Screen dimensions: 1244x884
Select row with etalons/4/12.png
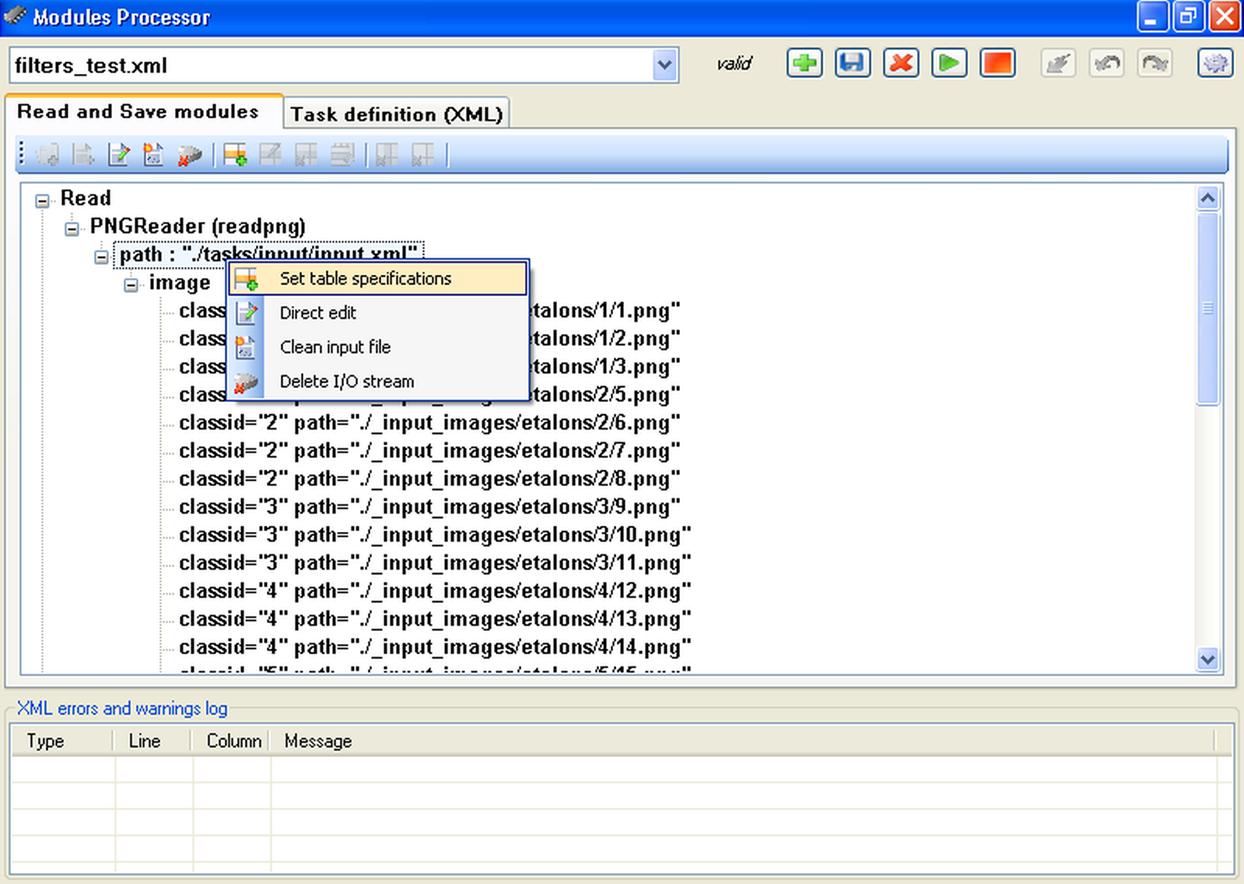pos(435,590)
